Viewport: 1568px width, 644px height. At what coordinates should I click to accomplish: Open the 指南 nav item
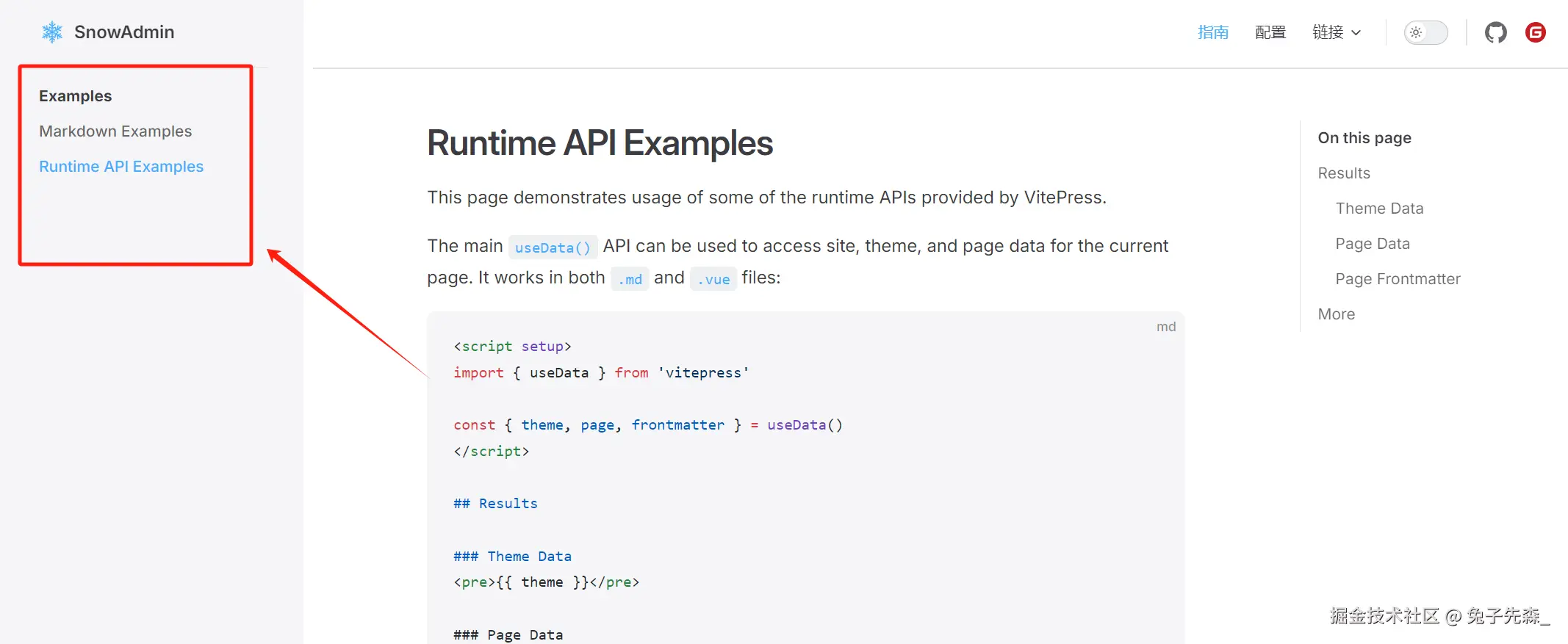pyautogui.click(x=1212, y=32)
